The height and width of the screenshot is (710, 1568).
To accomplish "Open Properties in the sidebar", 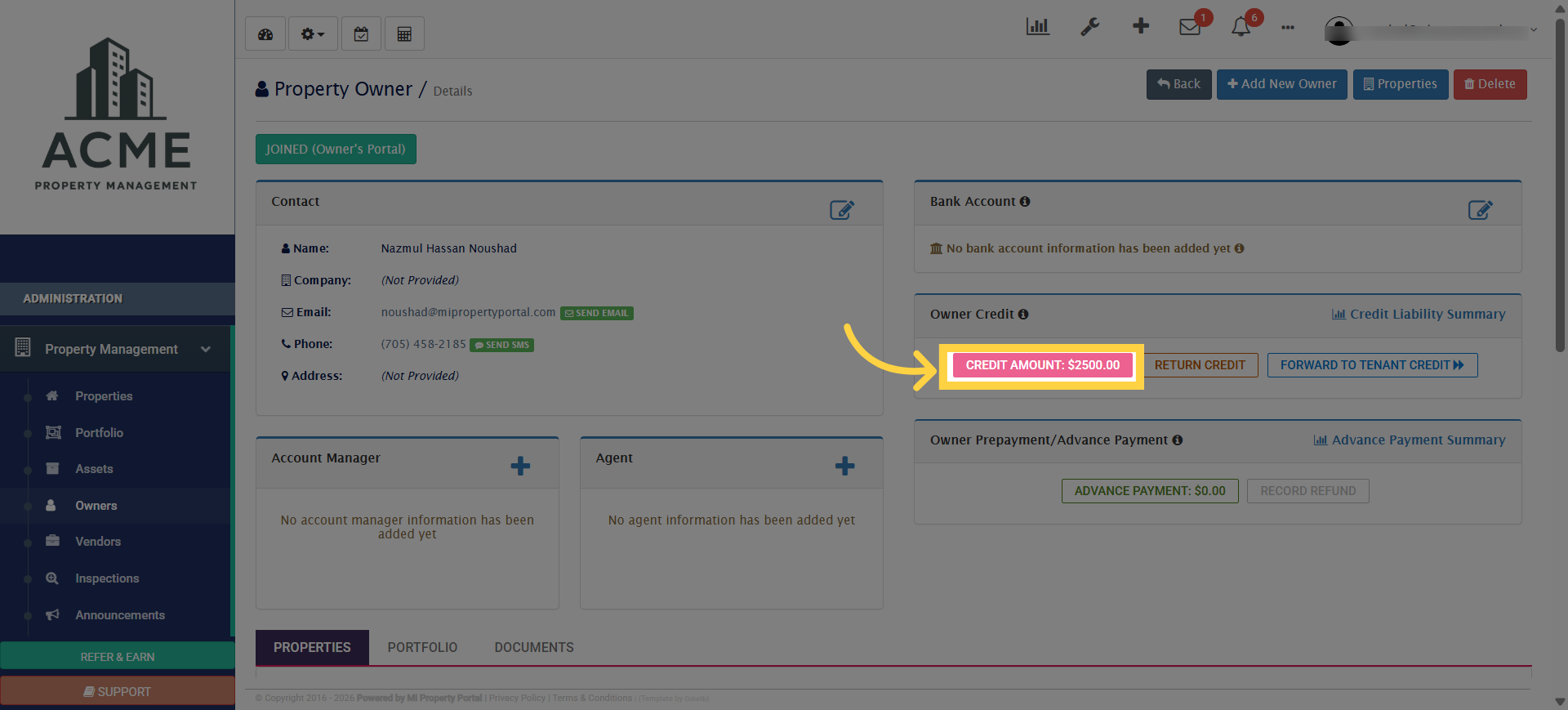I will tap(104, 396).
